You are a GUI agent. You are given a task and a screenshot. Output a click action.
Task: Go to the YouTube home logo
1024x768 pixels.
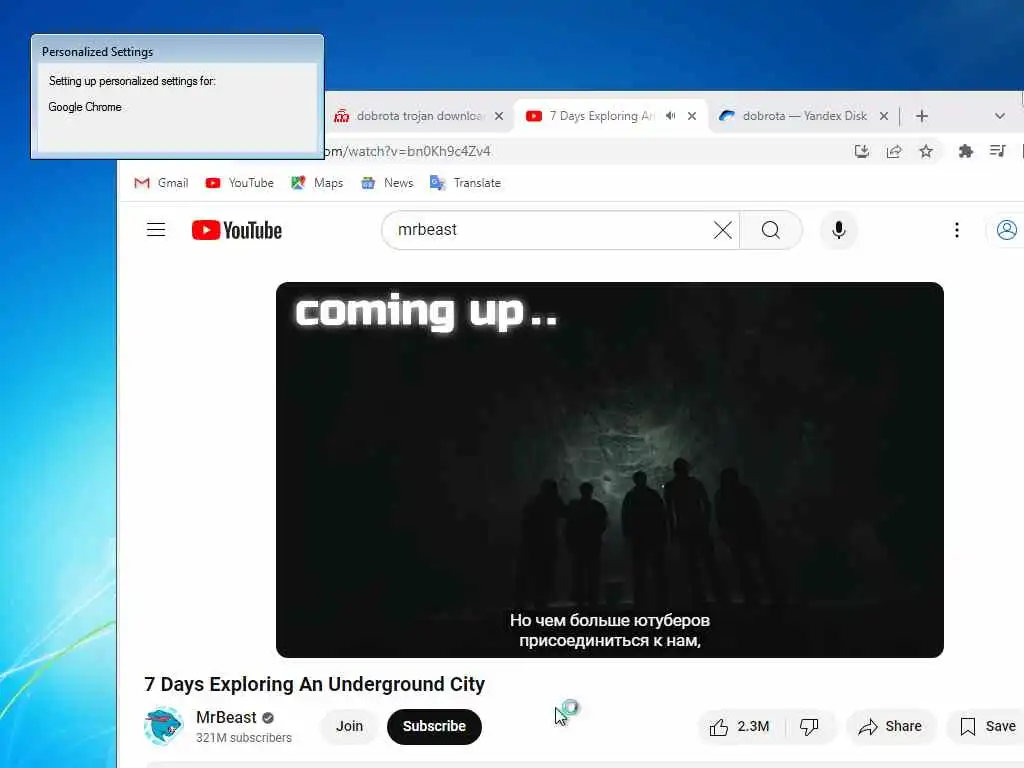click(x=236, y=230)
